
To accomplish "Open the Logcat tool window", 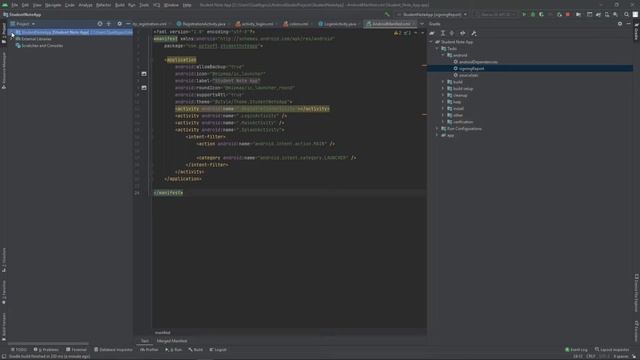I will pos(218,350).
